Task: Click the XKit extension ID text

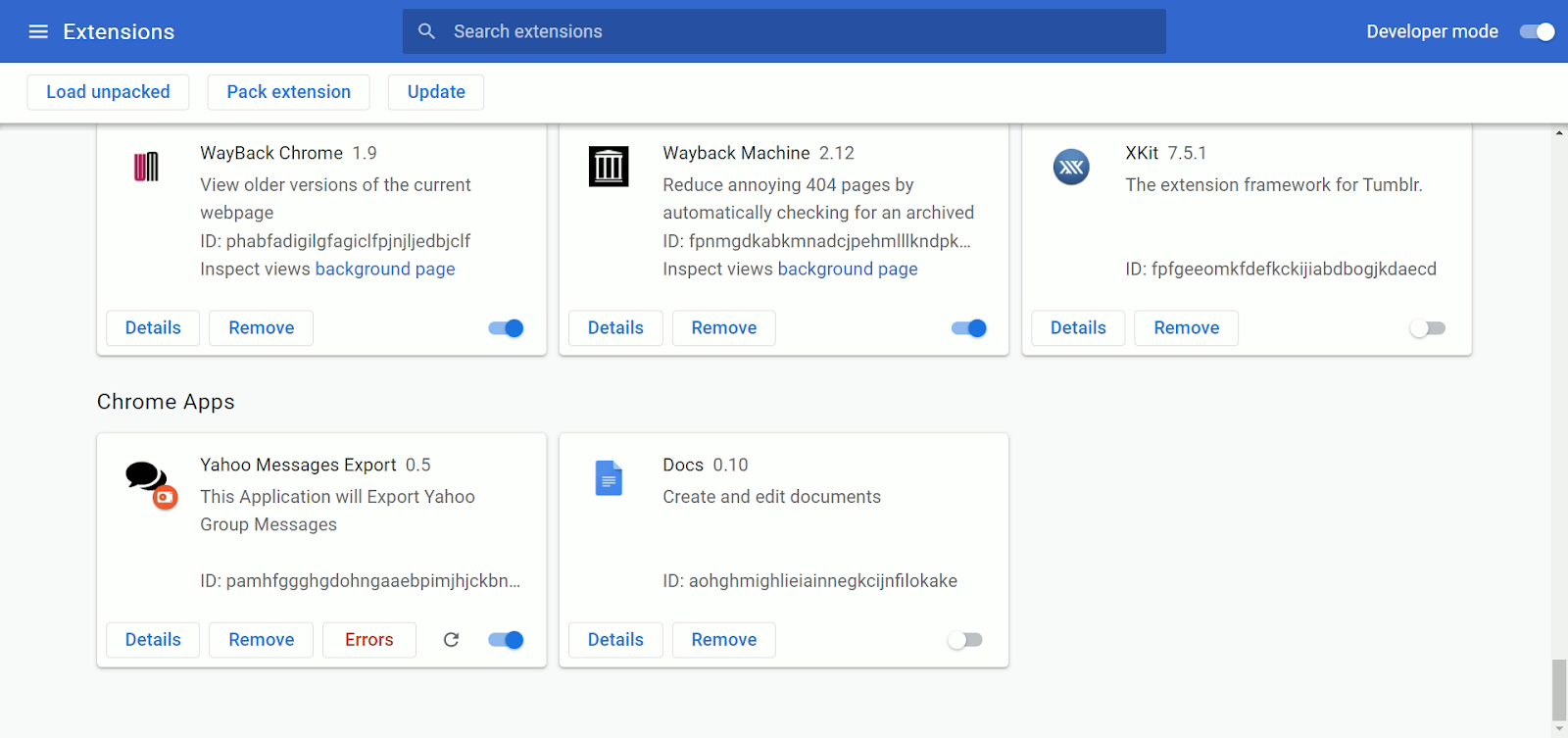Action: point(1281,270)
